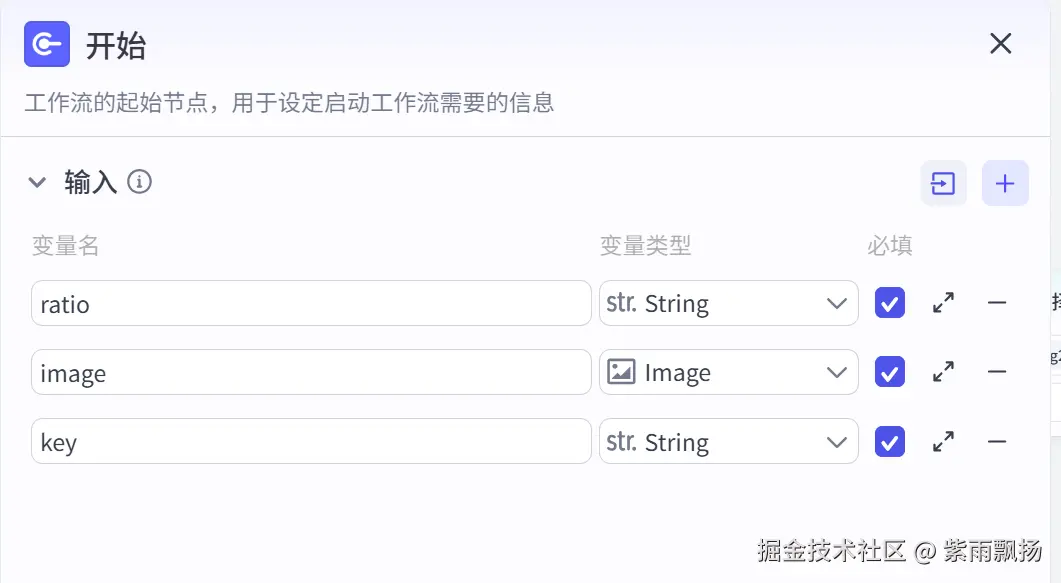The width and height of the screenshot is (1061, 583).
Task: Remove the key variable
Action: (997, 441)
